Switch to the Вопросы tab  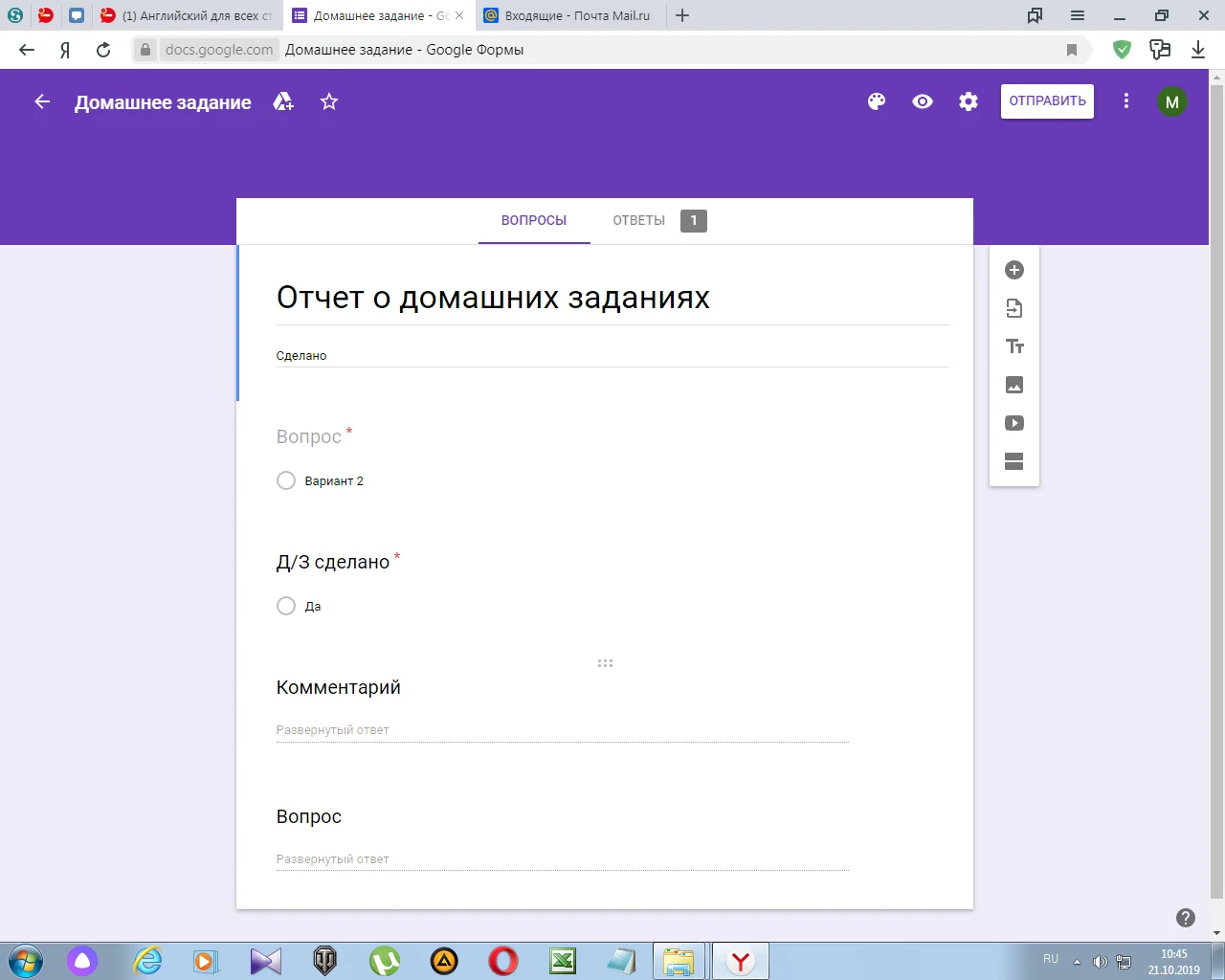pos(534,220)
